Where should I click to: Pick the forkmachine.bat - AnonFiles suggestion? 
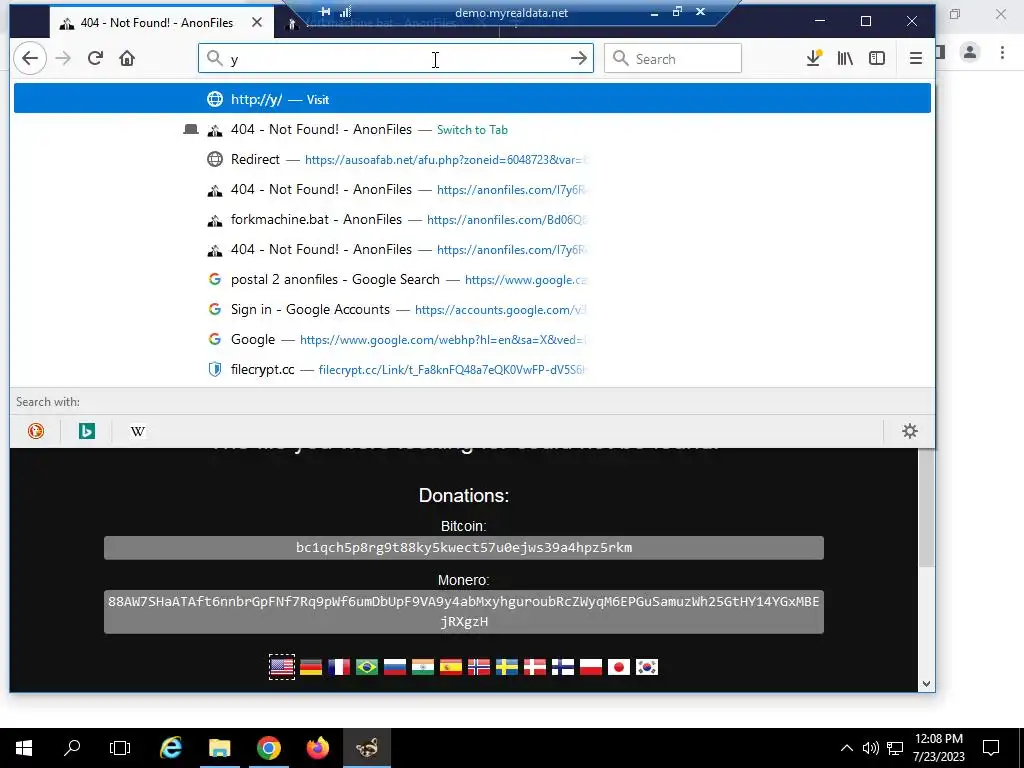point(472,219)
